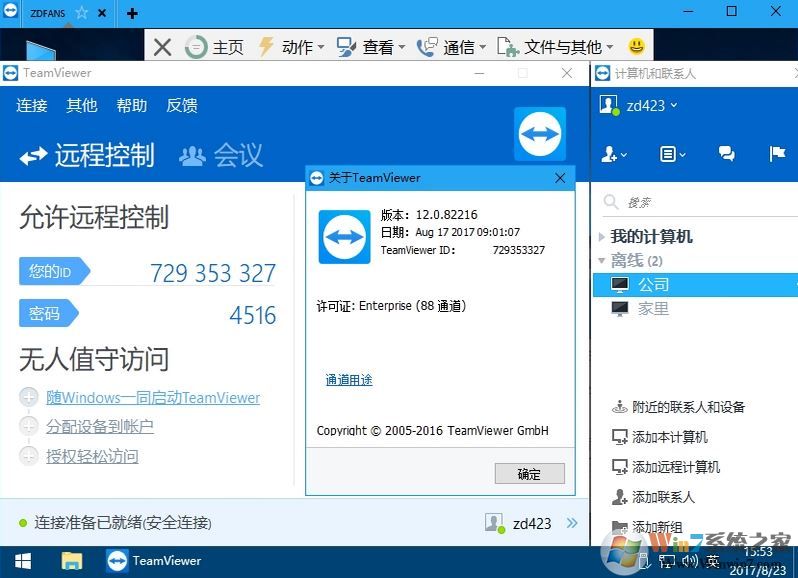
Task: Click the ID number 729 353 327
Action: click(x=213, y=273)
